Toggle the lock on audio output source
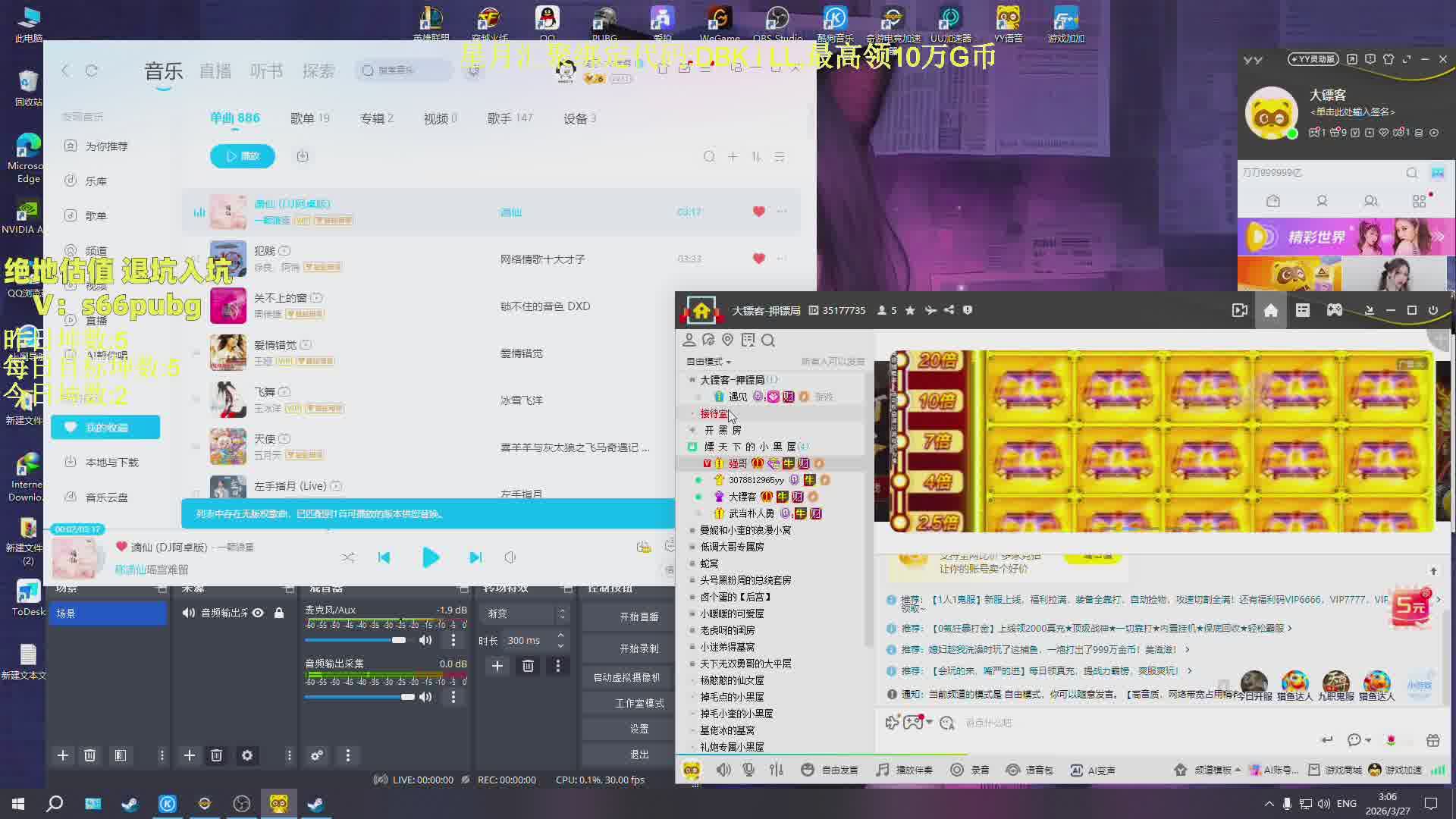This screenshot has width=1456, height=819. 279,613
